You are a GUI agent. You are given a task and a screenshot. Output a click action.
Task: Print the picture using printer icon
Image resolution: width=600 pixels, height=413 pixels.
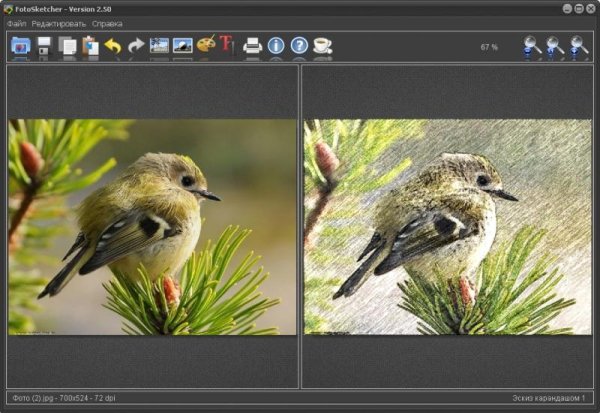[x=253, y=46]
